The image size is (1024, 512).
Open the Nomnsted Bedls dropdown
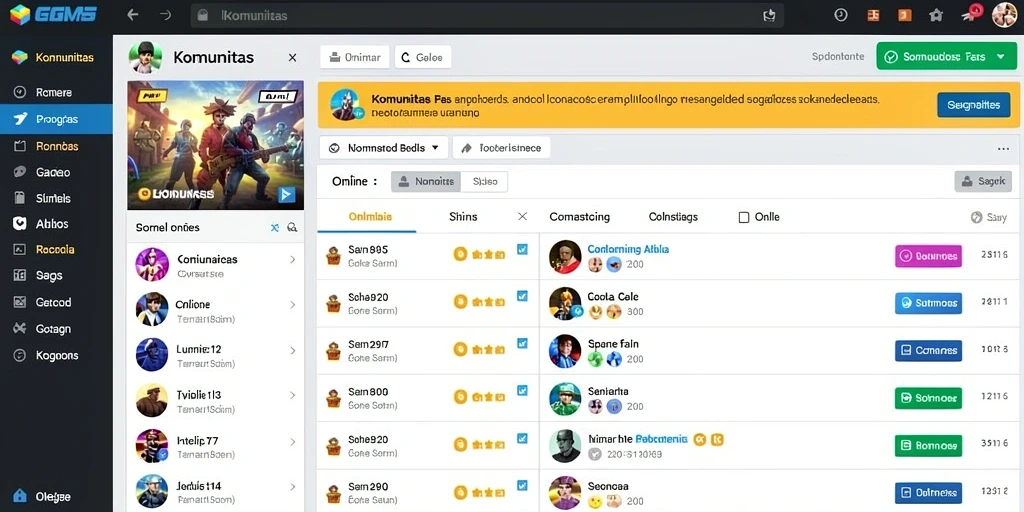(384, 148)
